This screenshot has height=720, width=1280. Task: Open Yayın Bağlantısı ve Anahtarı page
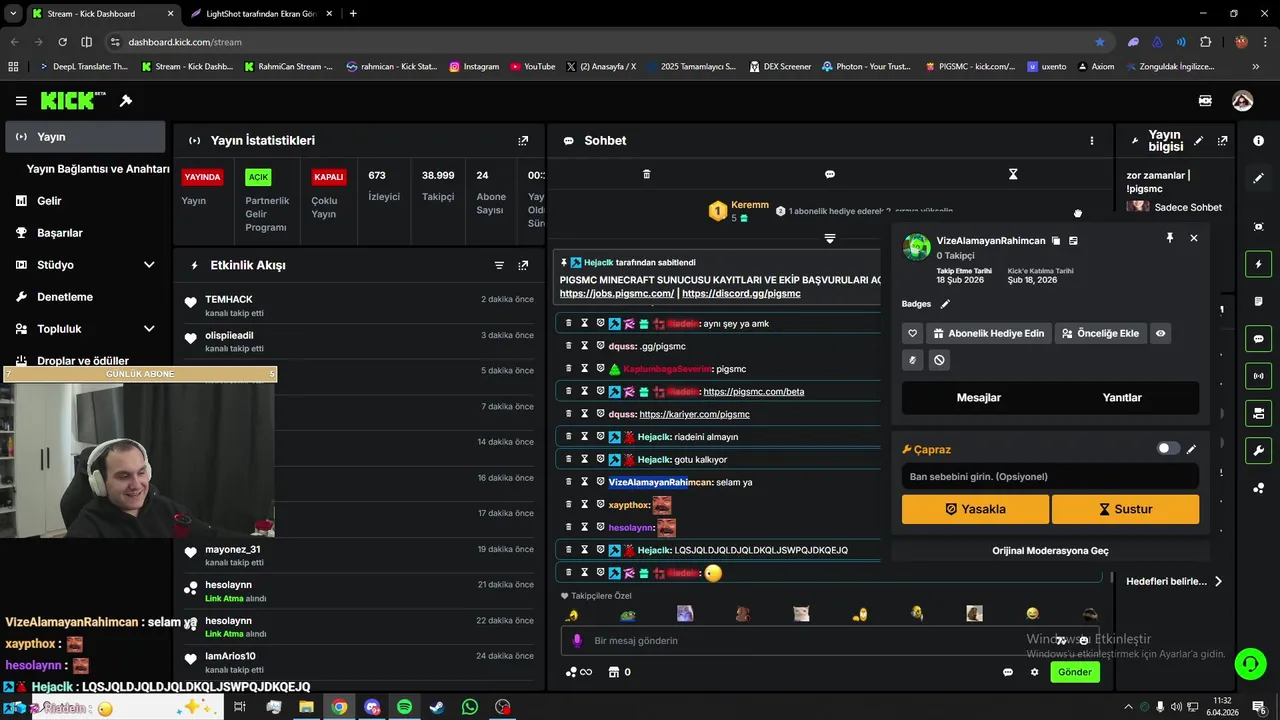(x=98, y=169)
